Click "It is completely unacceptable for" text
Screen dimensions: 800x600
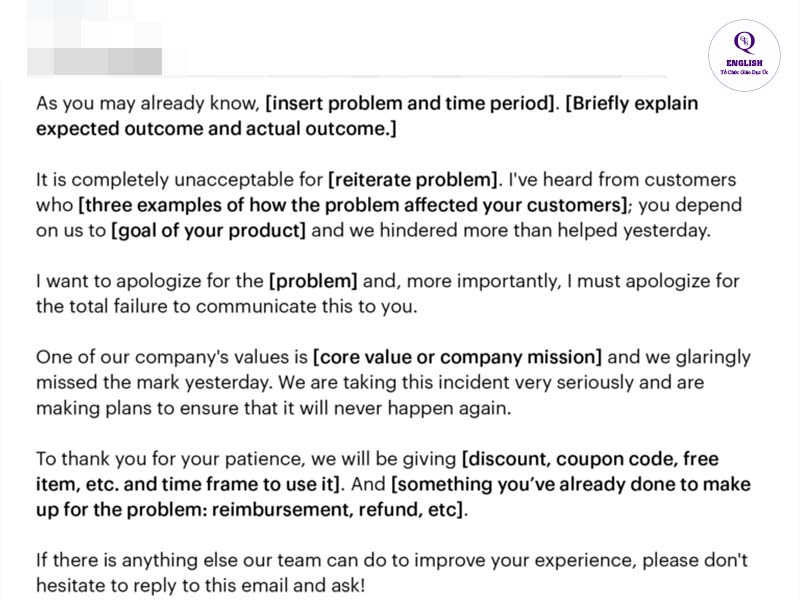(180, 180)
